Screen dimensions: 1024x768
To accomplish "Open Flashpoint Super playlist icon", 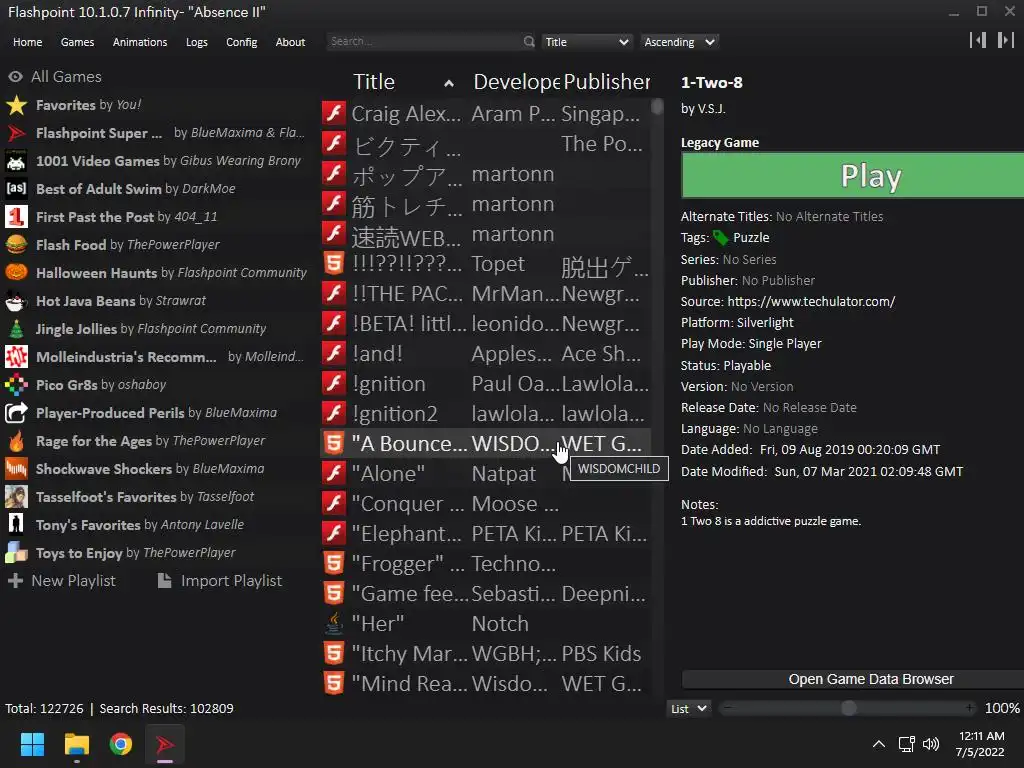I will [16, 133].
